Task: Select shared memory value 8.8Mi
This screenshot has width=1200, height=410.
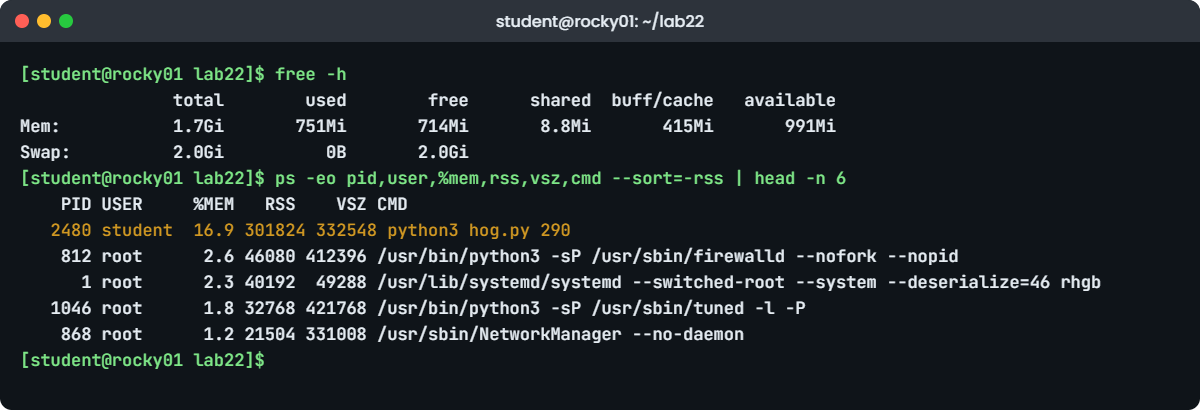Action: [566, 127]
